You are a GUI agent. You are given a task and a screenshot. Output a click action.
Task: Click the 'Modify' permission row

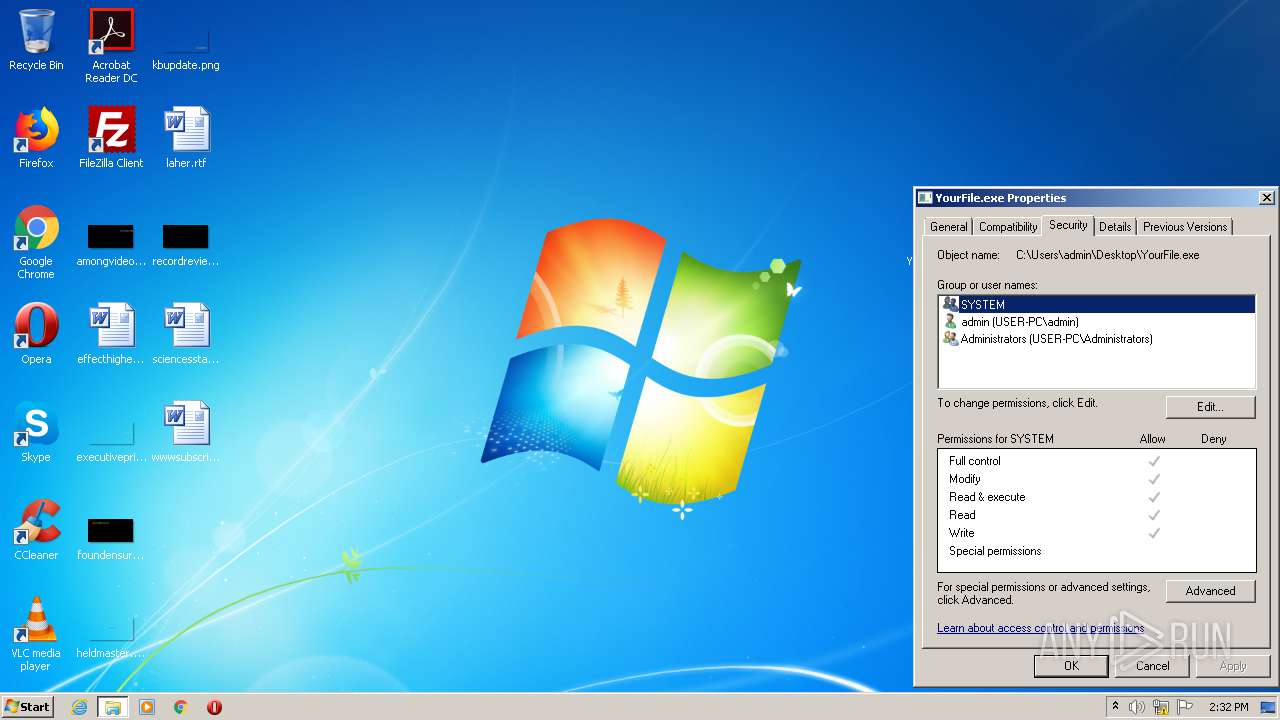coord(1097,479)
